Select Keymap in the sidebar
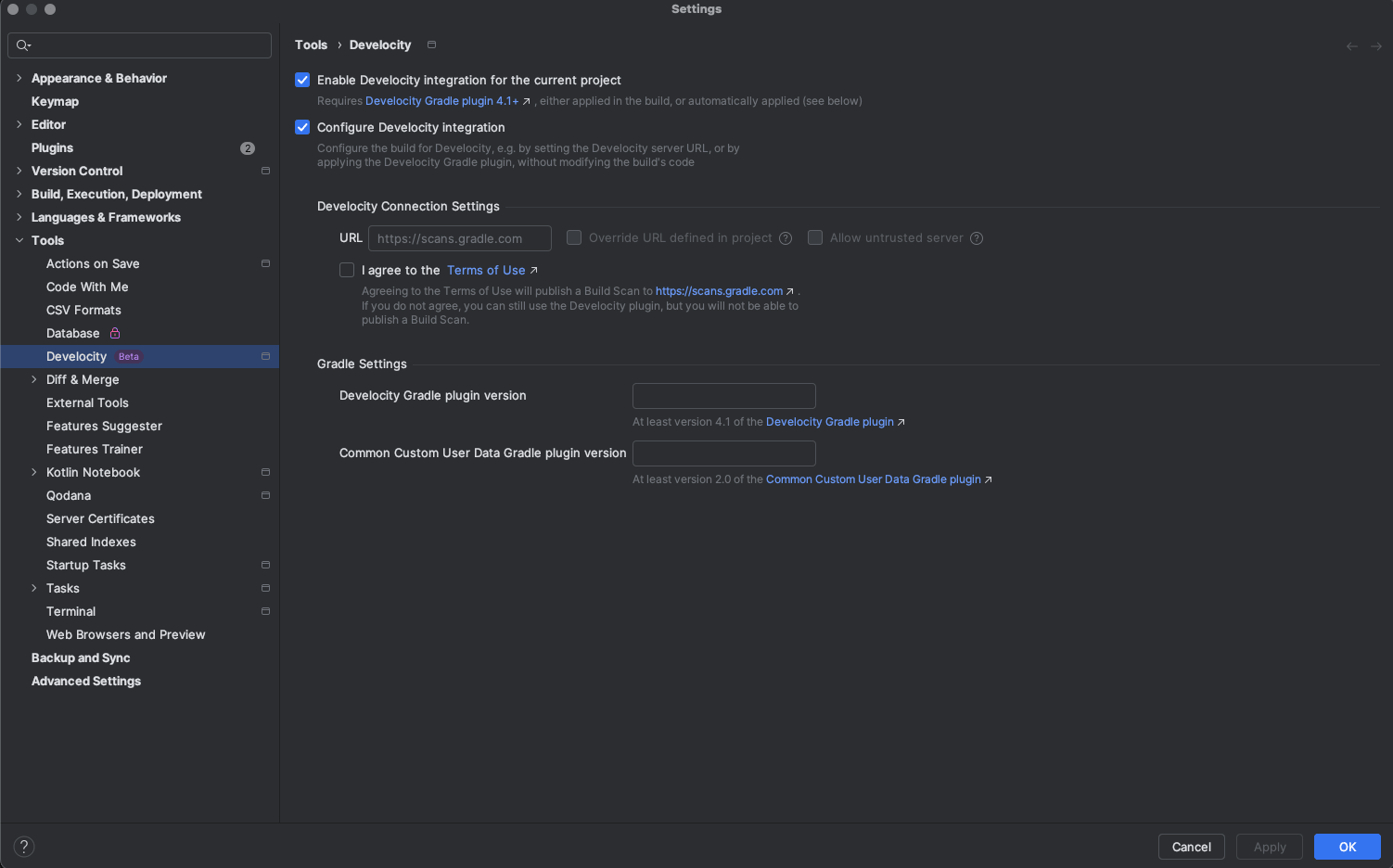 coord(55,101)
